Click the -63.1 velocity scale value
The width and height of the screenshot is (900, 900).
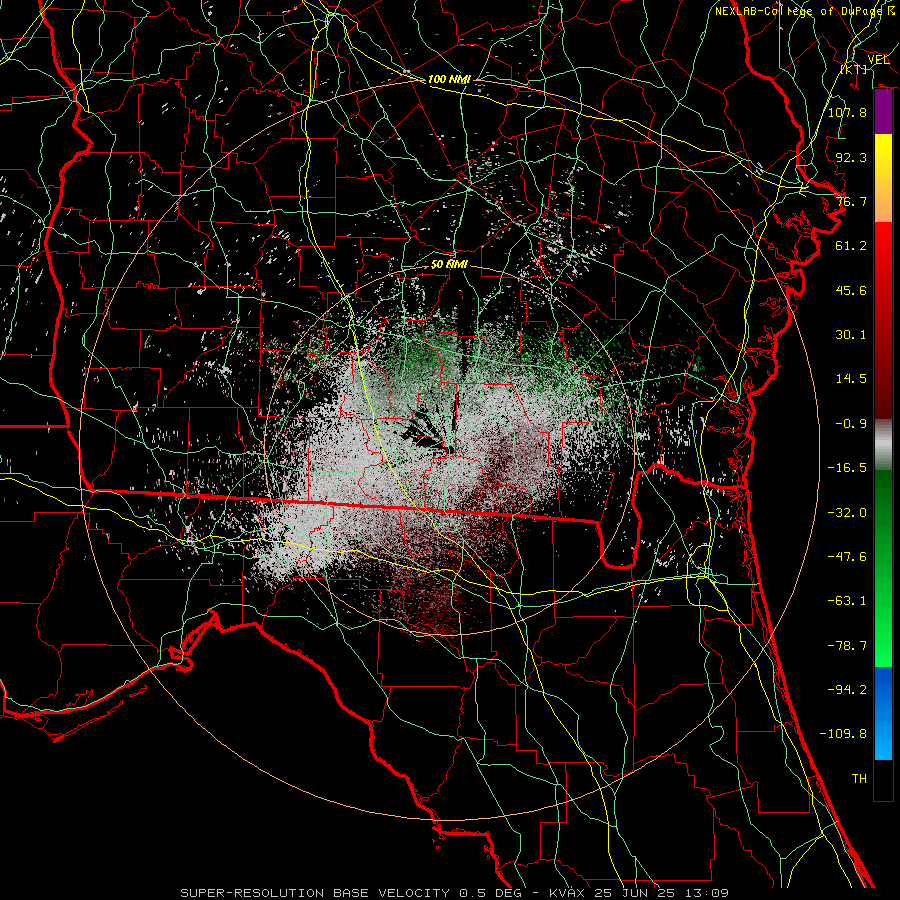(847, 601)
